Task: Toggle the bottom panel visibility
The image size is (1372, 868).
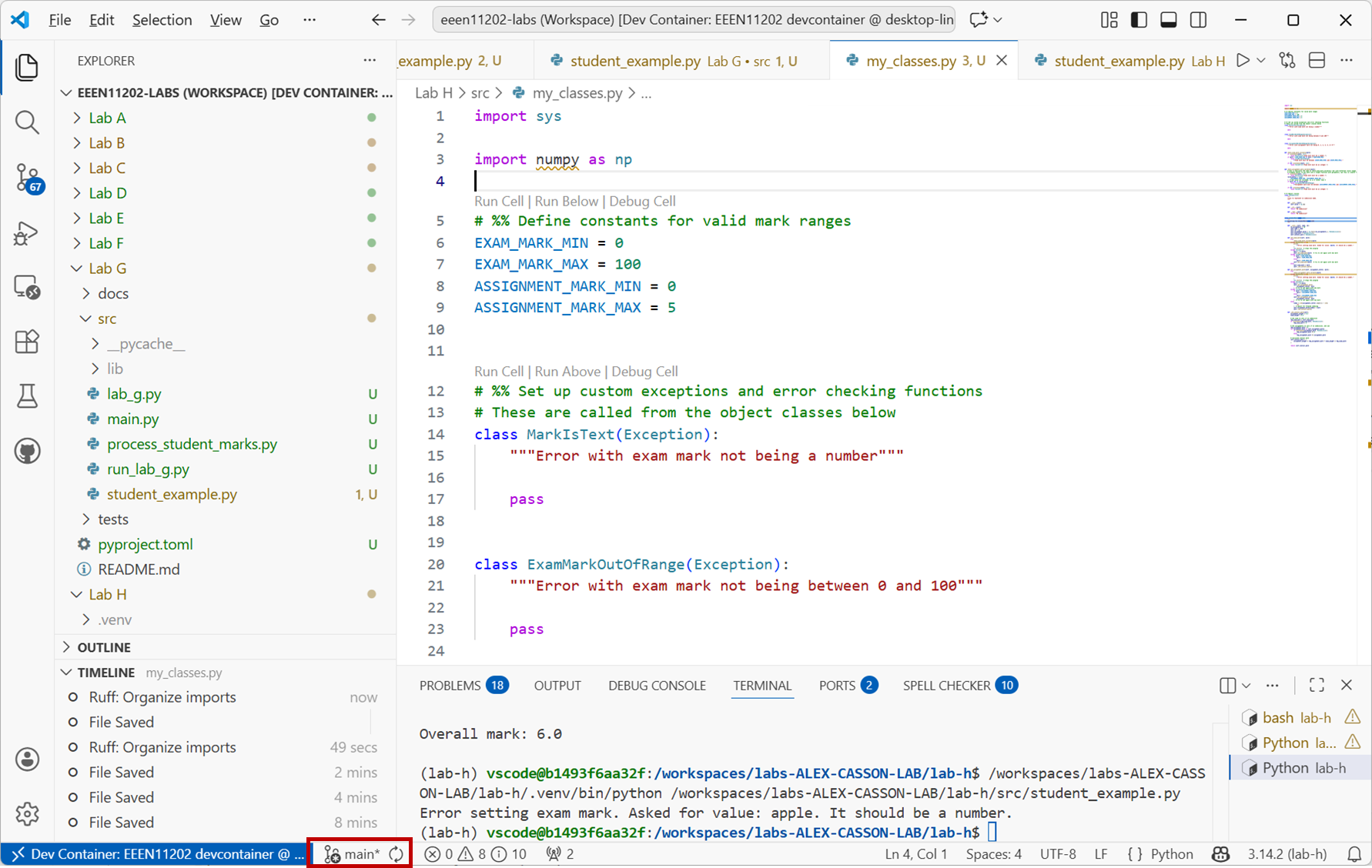Action: [1169, 20]
